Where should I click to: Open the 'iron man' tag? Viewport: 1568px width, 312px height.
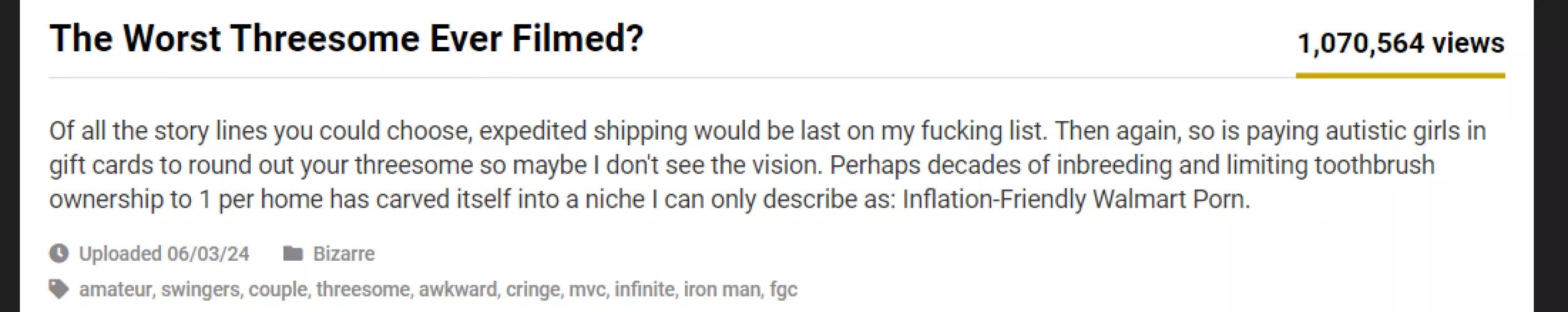coord(722,289)
